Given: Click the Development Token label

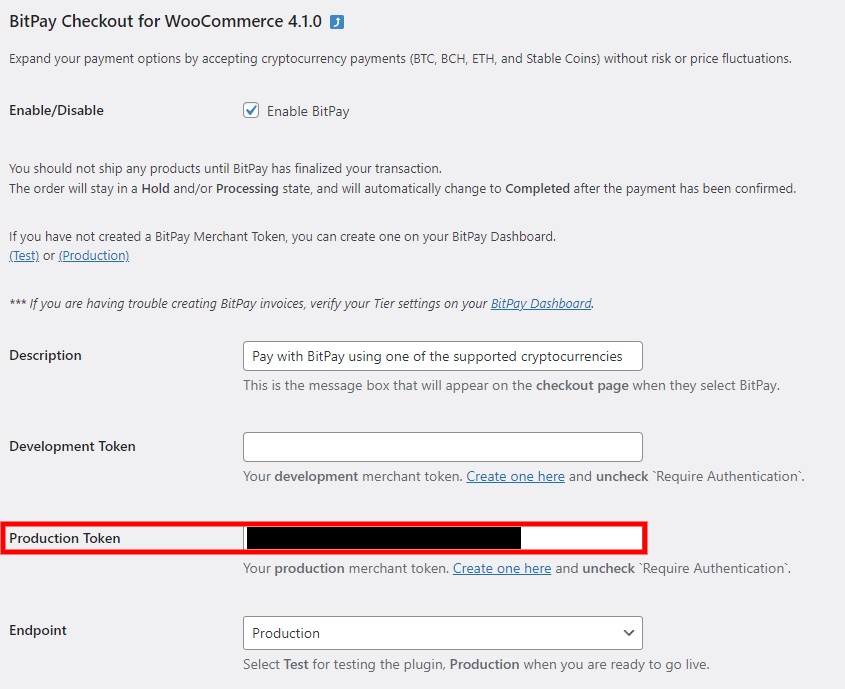Looking at the screenshot, I should tap(72, 447).
